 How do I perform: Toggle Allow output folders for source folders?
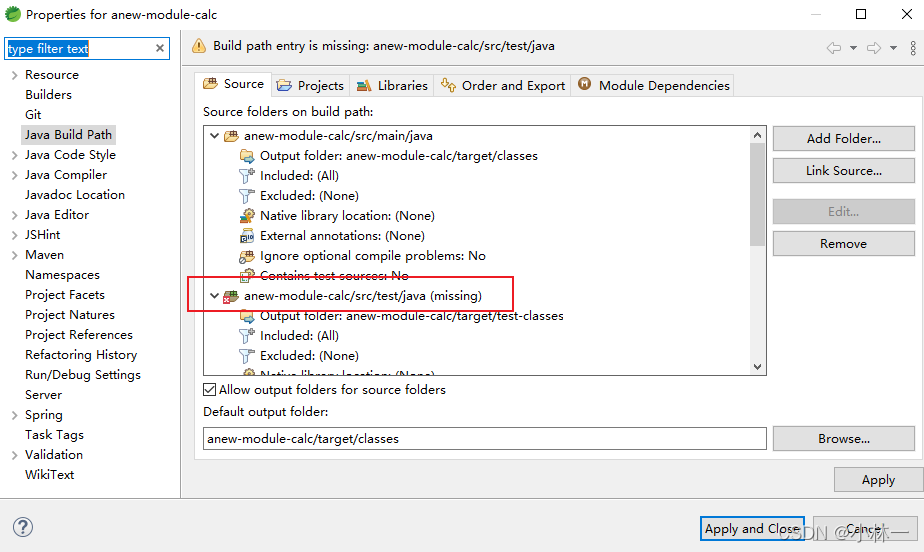(209, 389)
